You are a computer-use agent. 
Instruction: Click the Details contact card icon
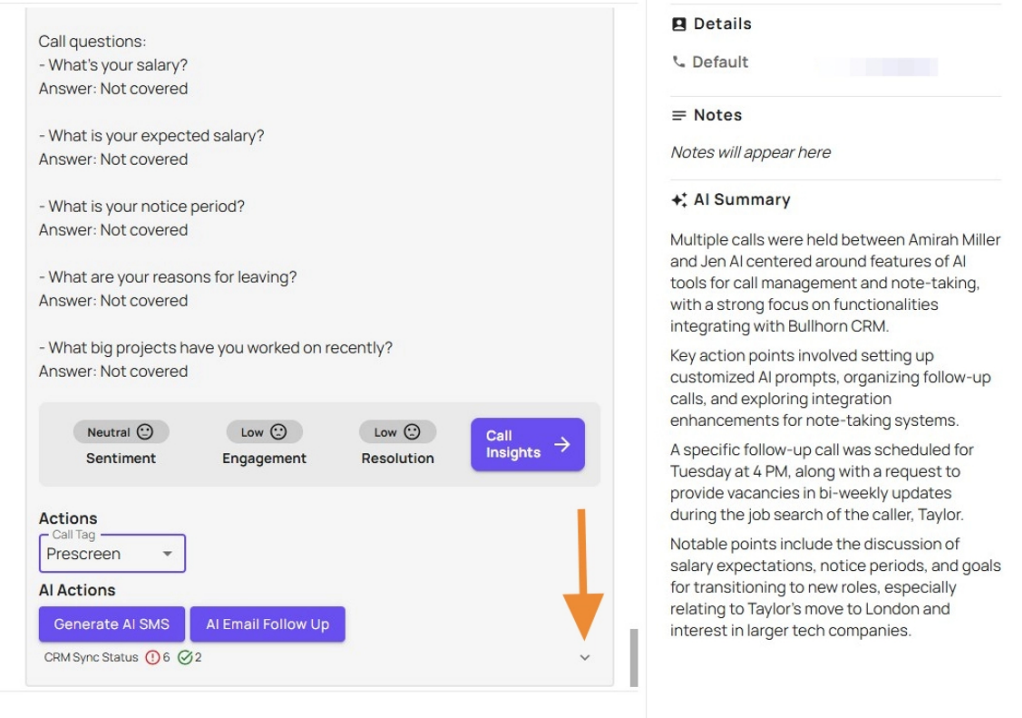tap(679, 24)
